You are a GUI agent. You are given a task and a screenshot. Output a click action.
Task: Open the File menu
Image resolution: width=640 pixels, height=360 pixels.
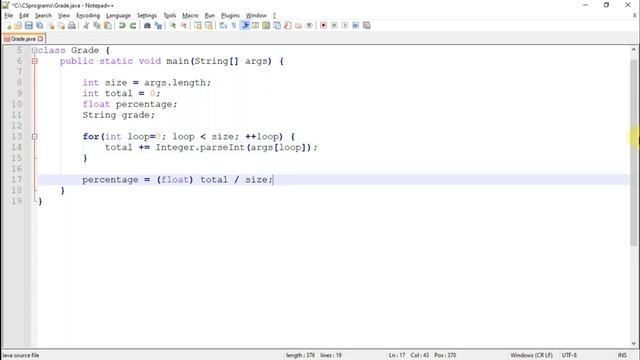(9, 16)
